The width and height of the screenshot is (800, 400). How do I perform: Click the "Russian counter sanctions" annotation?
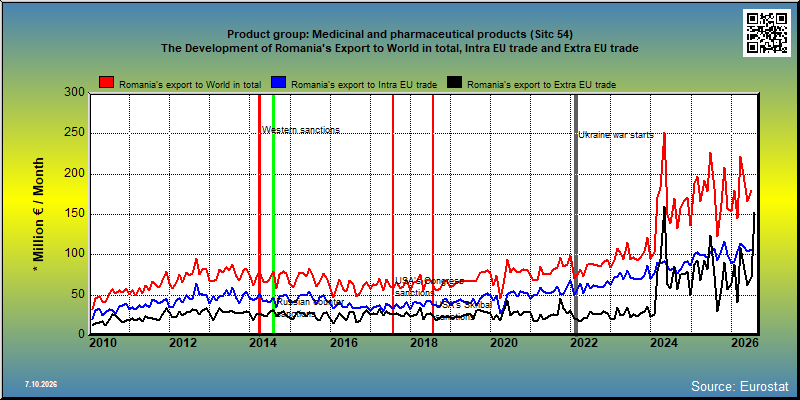pos(309,308)
